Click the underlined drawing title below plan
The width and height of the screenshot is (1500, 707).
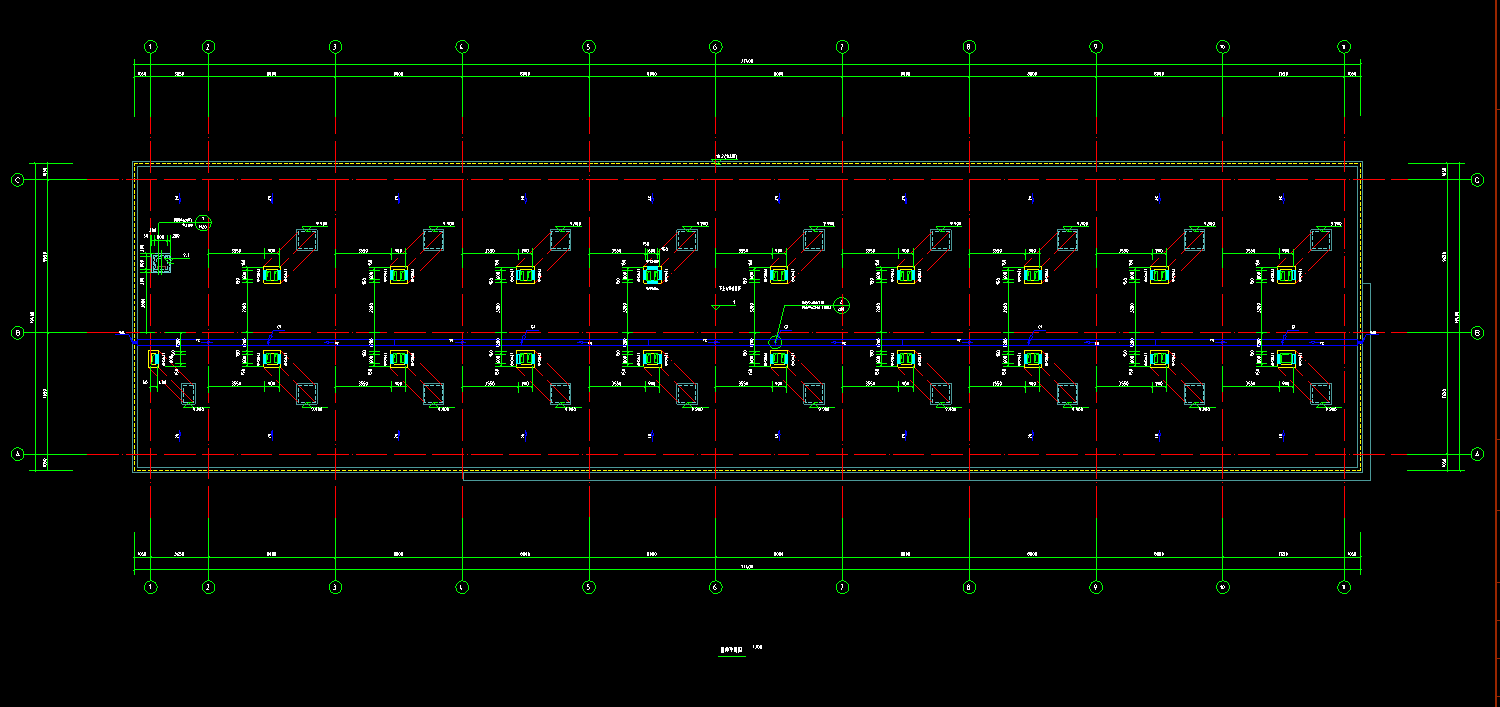[x=733, y=648]
